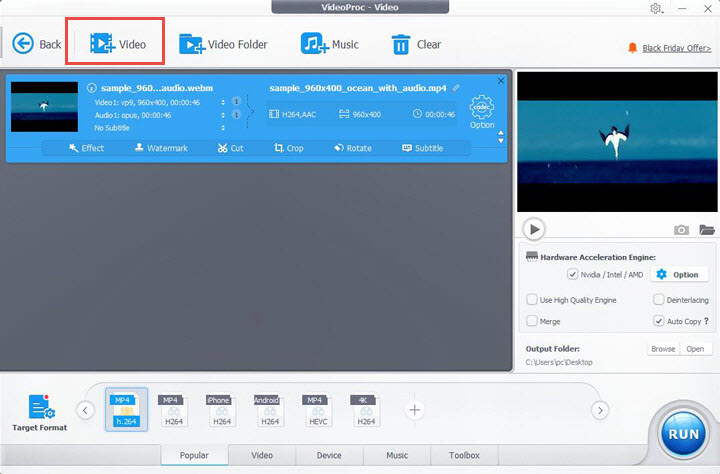Show previous formats with the left arrow
This screenshot has width=720, height=474.
pyautogui.click(x=85, y=410)
